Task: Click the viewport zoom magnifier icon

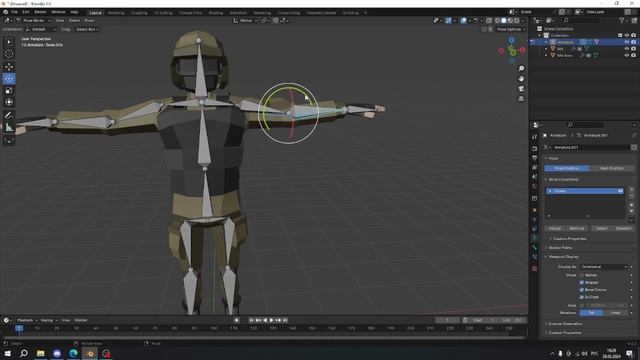Action: pyautogui.click(x=521, y=69)
